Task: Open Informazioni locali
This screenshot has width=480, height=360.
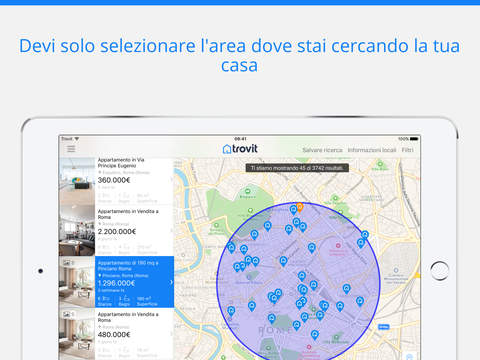Action: (x=372, y=150)
